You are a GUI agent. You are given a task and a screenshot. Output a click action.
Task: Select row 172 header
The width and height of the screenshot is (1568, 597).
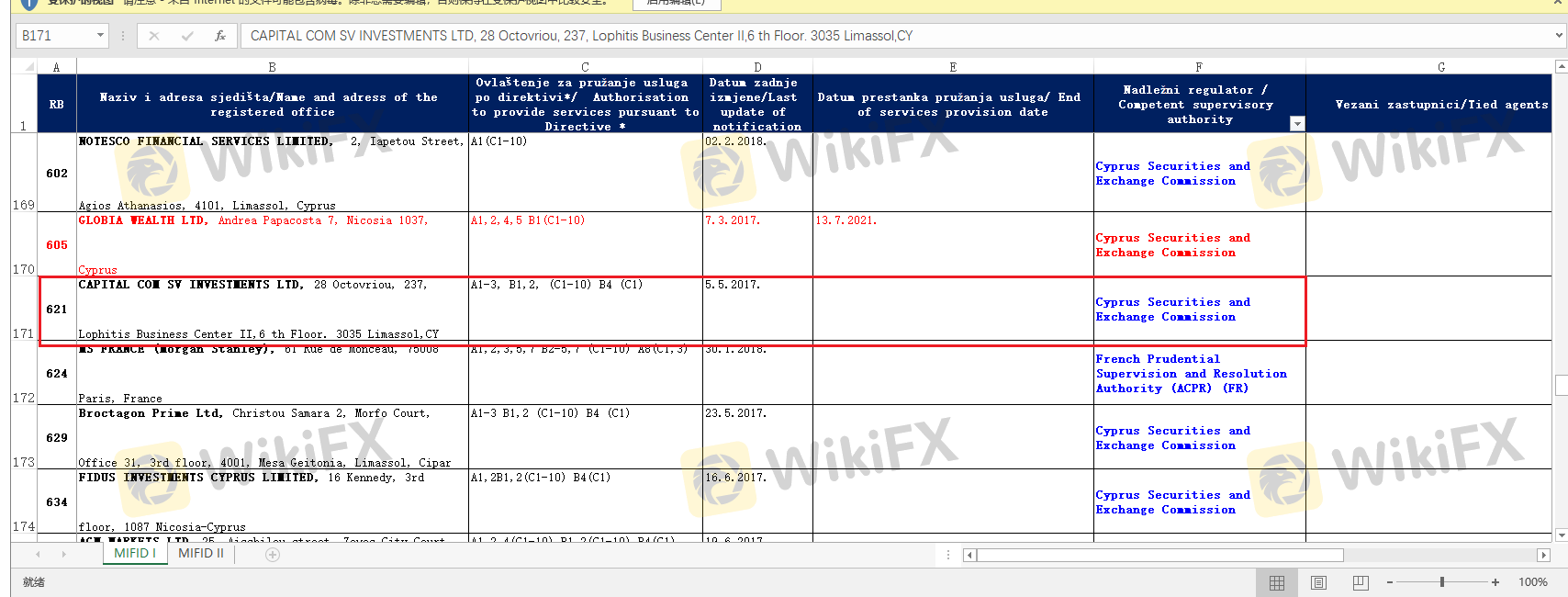click(x=24, y=373)
